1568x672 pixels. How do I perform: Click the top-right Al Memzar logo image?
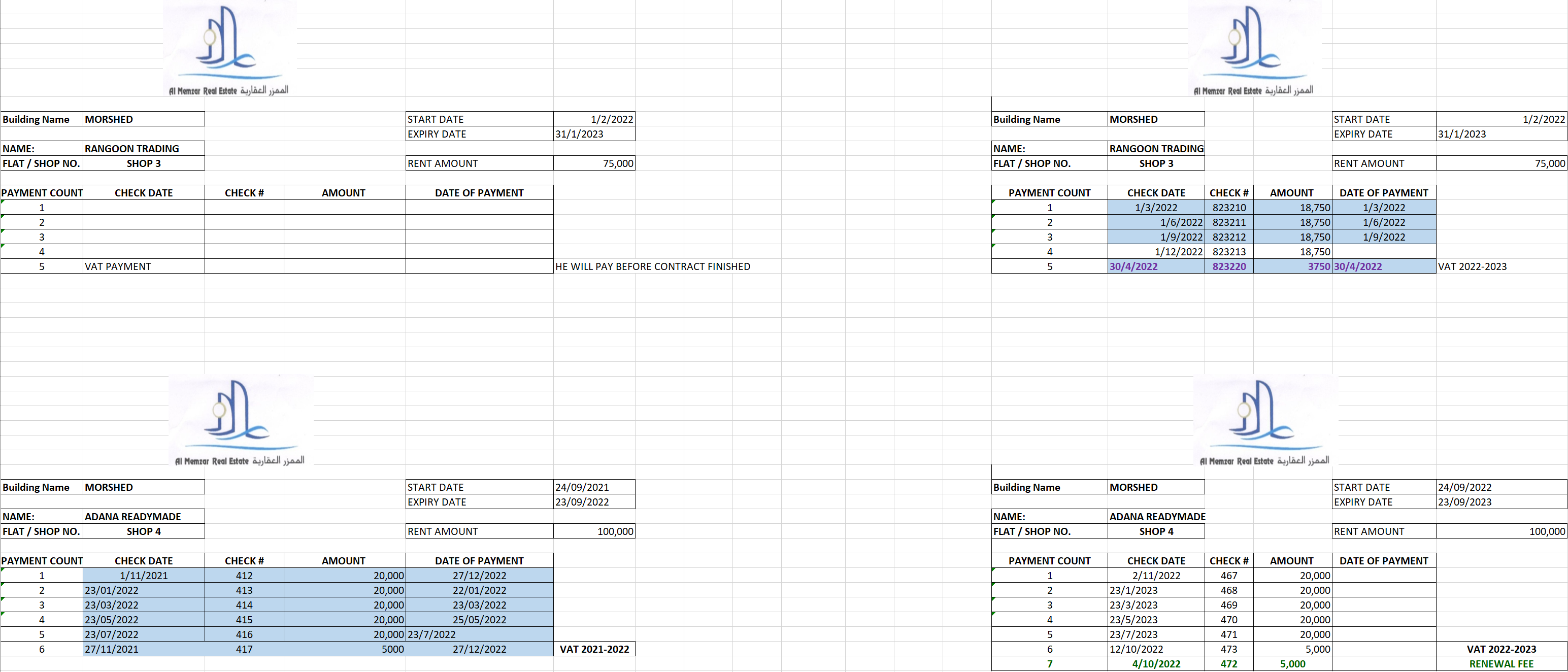point(1254,49)
